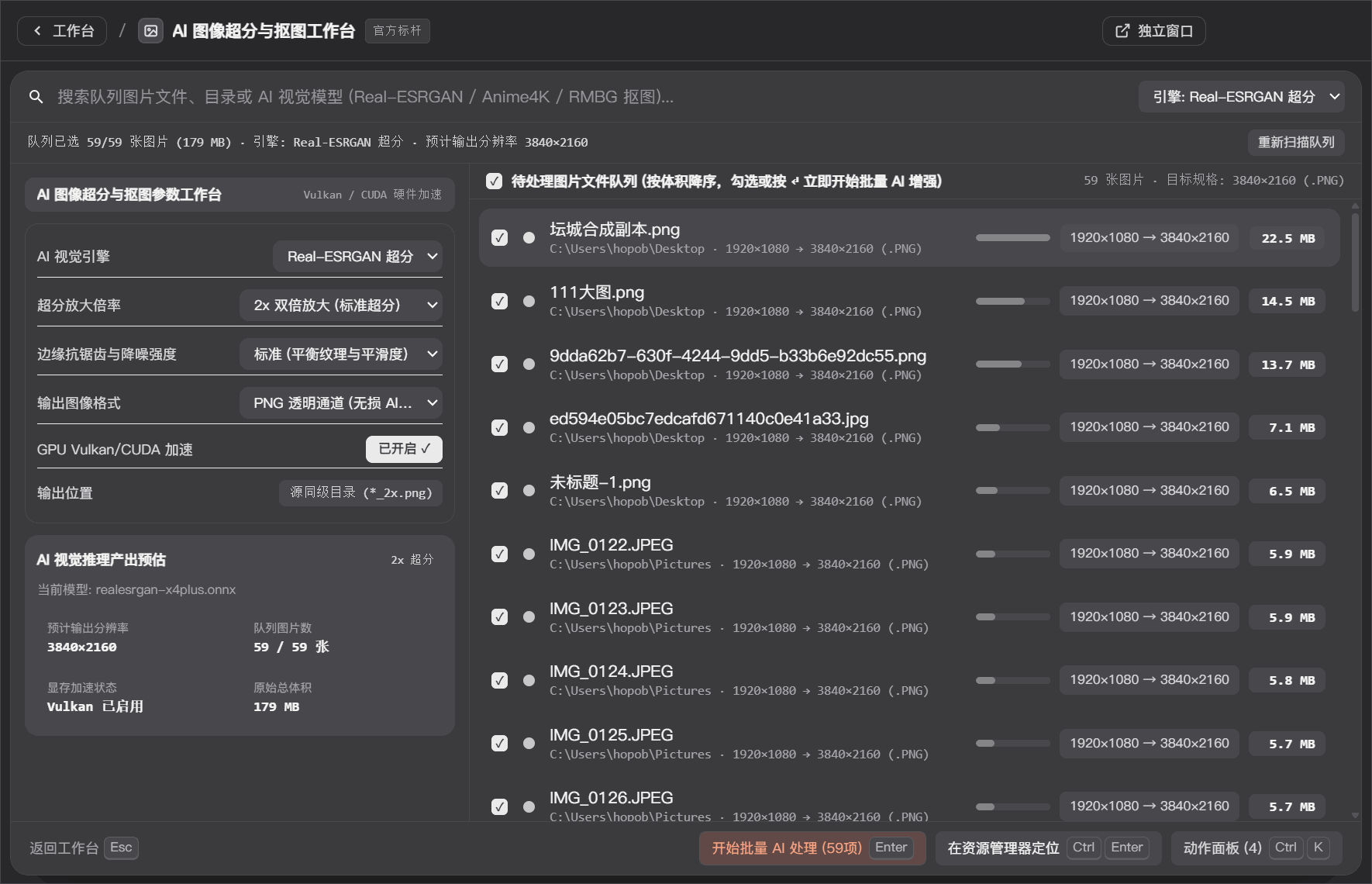1372x884 pixels.
Task: Uncheck IMG_0123.JPEG
Action: pos(500,617)
